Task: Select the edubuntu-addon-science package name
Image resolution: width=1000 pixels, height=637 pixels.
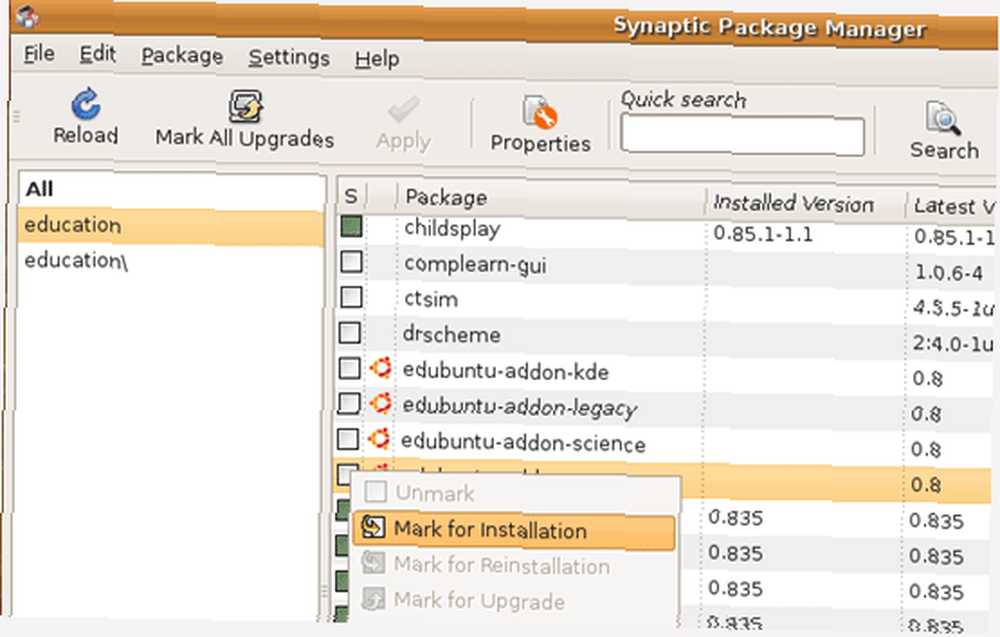Action: 523,443
